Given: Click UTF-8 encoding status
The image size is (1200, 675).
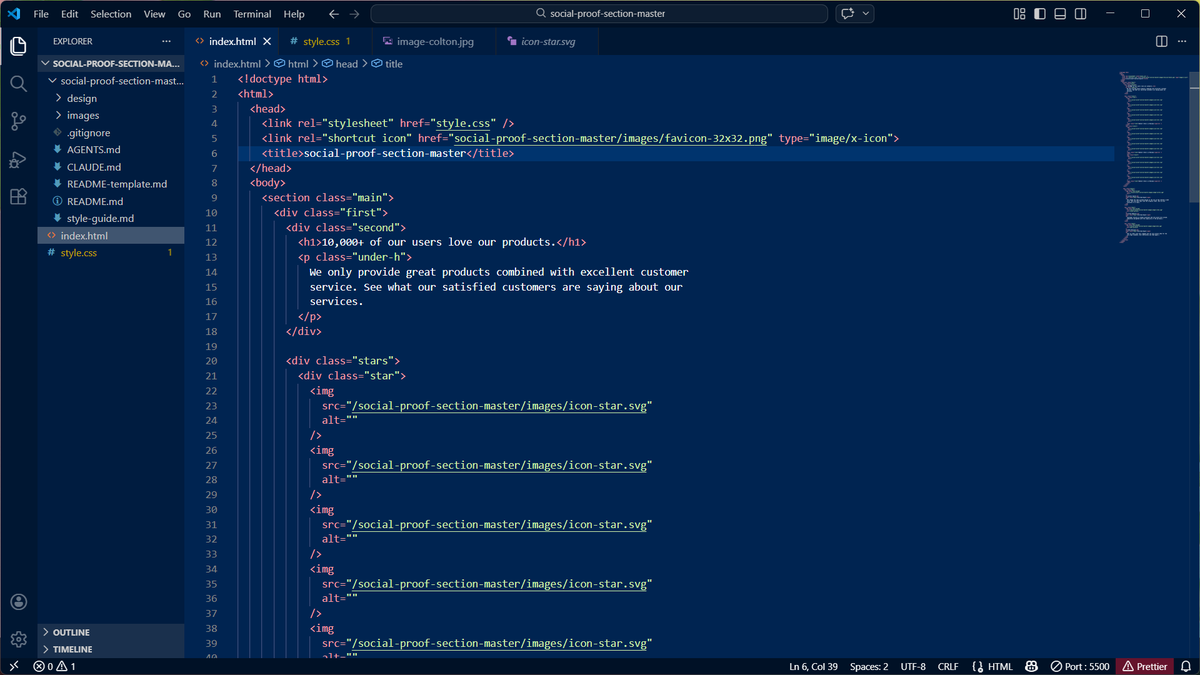Looking at the screenshot, I should [913, 666].
